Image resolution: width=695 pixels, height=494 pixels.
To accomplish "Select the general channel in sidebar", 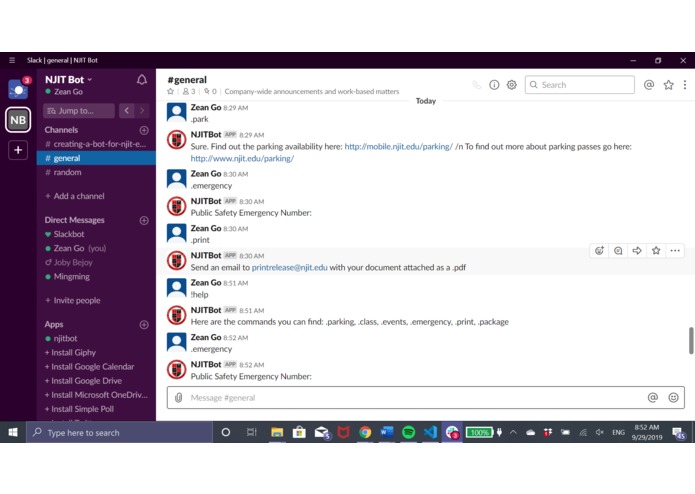I will click(96, 158).
